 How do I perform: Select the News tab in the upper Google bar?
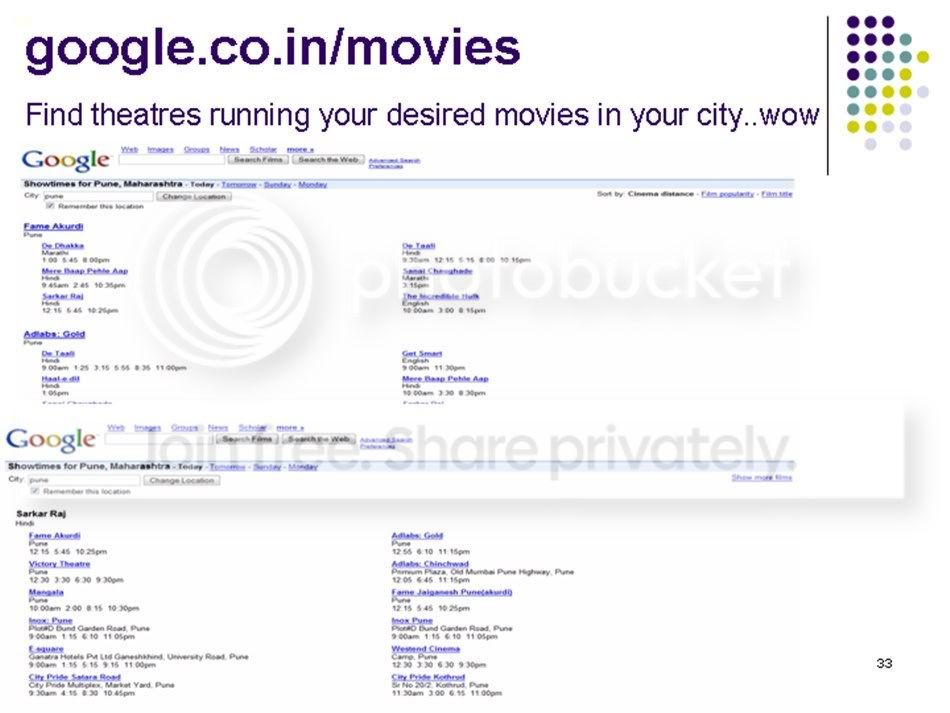point(229,149)
